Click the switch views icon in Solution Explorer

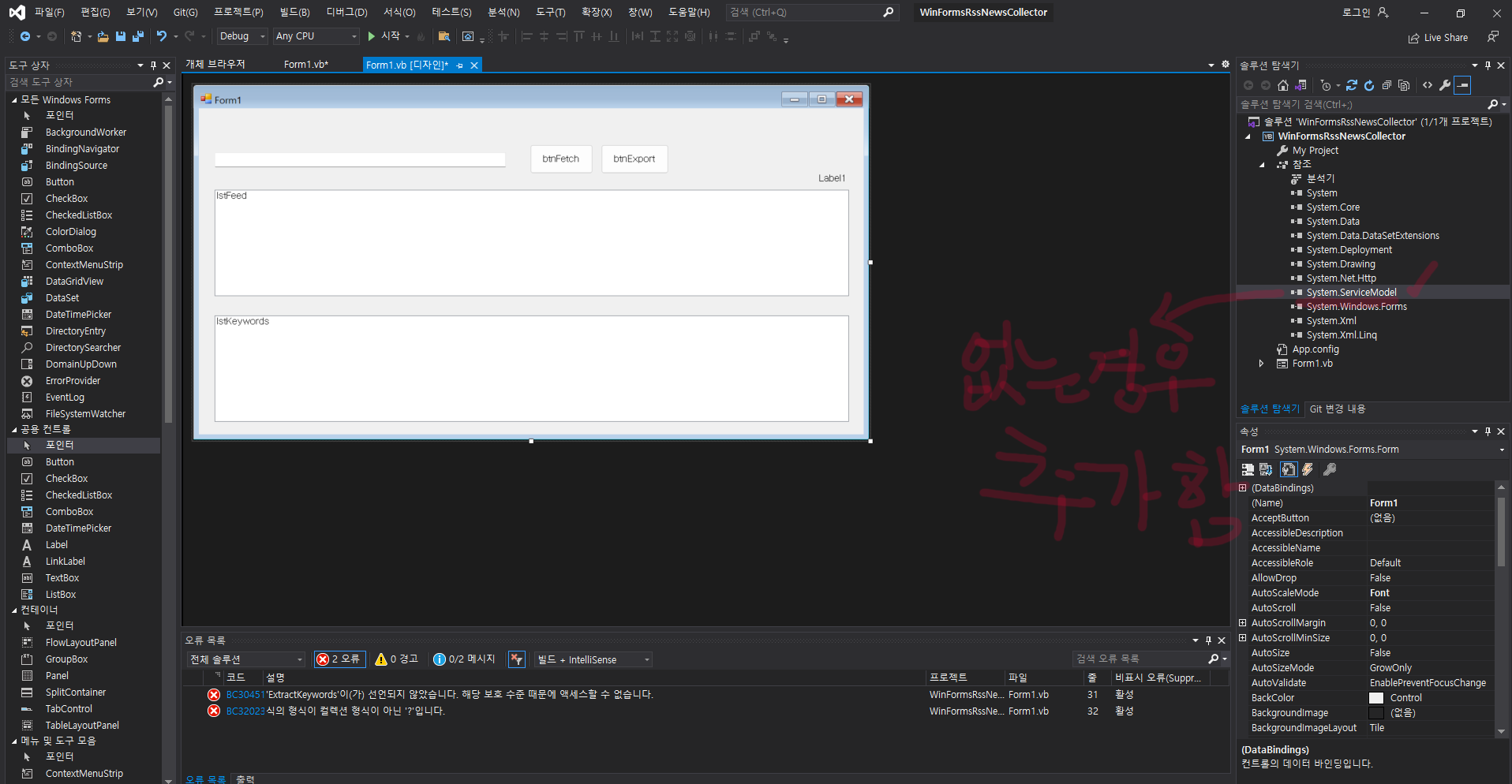tap(1301, 85)
